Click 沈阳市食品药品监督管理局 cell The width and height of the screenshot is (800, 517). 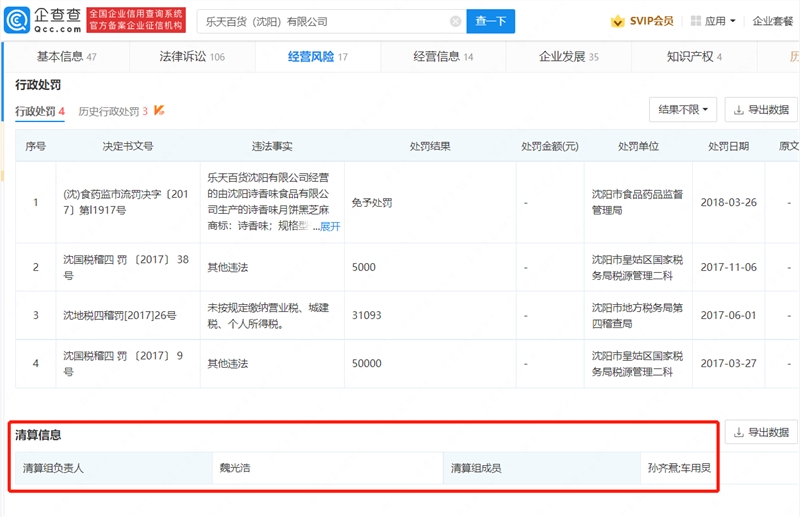click(x=637, y=202)
